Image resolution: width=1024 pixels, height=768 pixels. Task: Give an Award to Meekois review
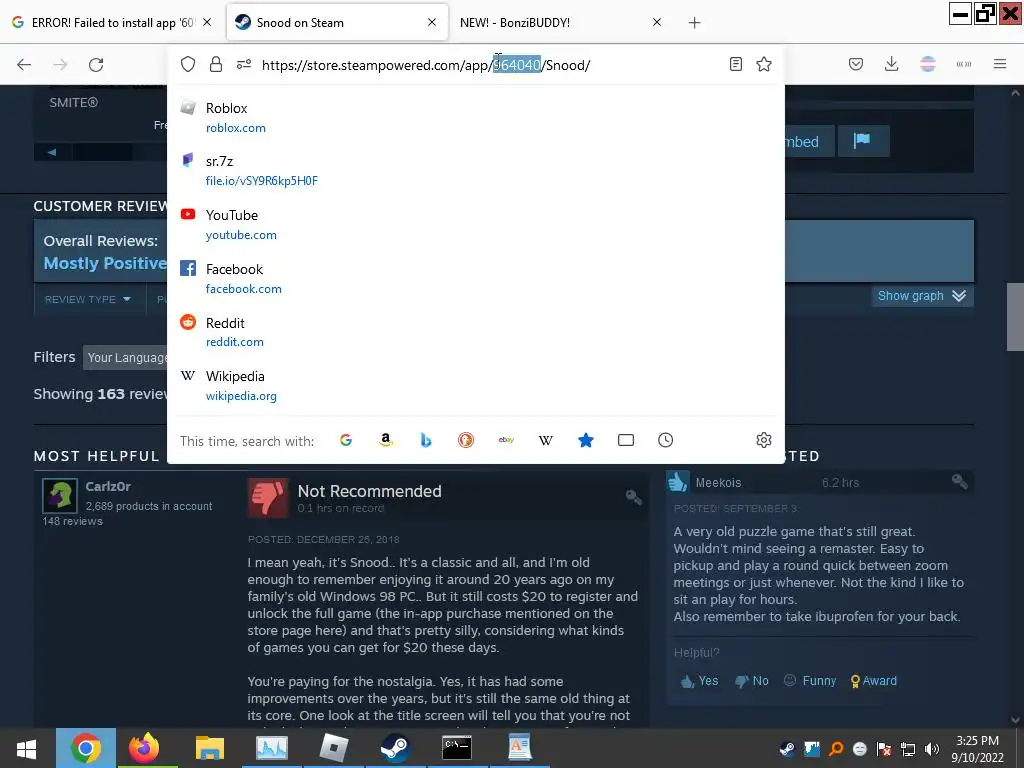(874, 680)
